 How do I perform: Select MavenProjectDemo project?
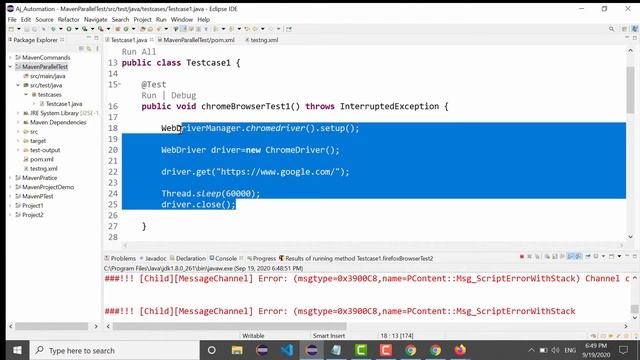tap(48, 187)
